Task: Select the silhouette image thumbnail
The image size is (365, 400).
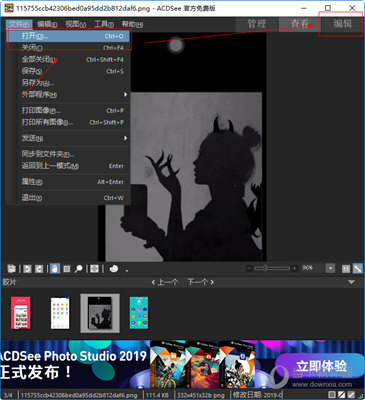Action: [x=100, y=313]
